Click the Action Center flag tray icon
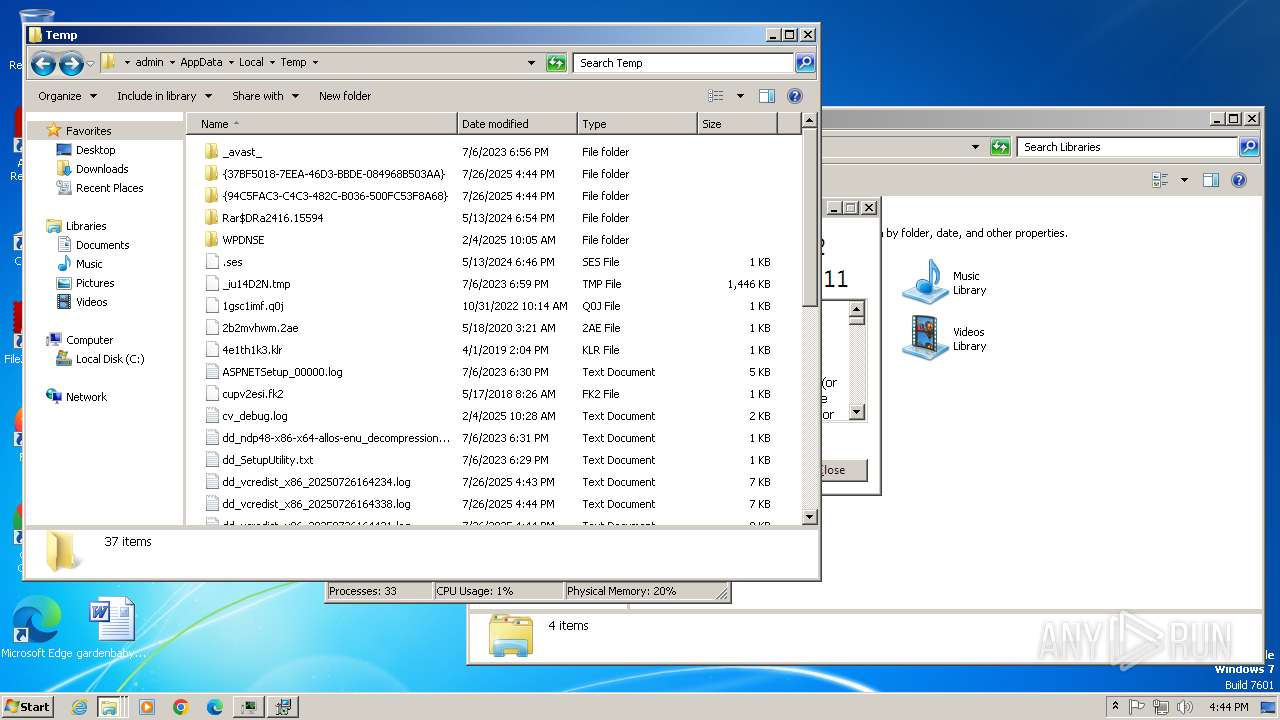The image size is (1280, 720). [1138, 707]
